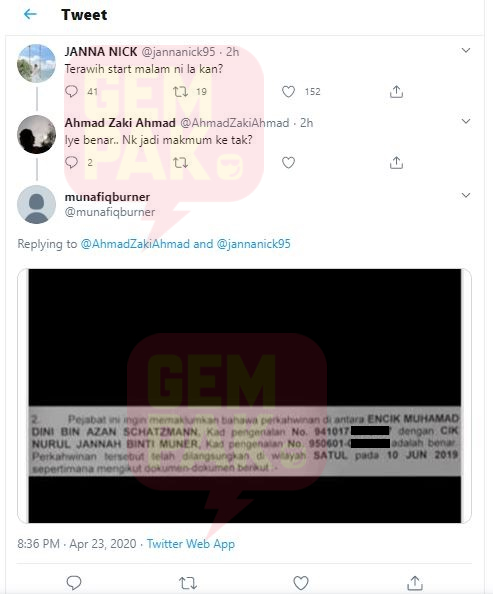Retweet Ahmad Zaki Ahmad's reply

180,163
